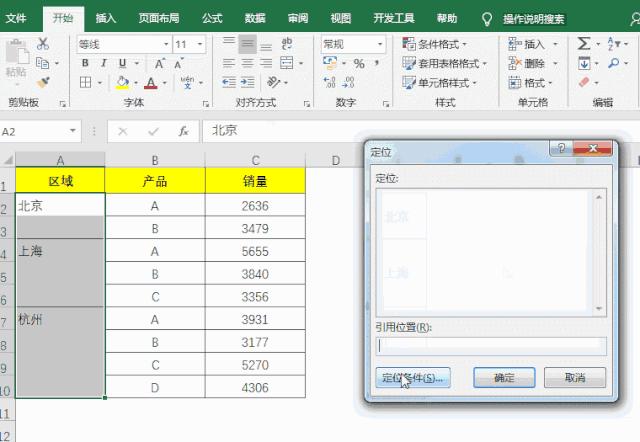Click the Sort and Filter icon
The width and height of the screenshot is (640, 442).
click(614, 44)
